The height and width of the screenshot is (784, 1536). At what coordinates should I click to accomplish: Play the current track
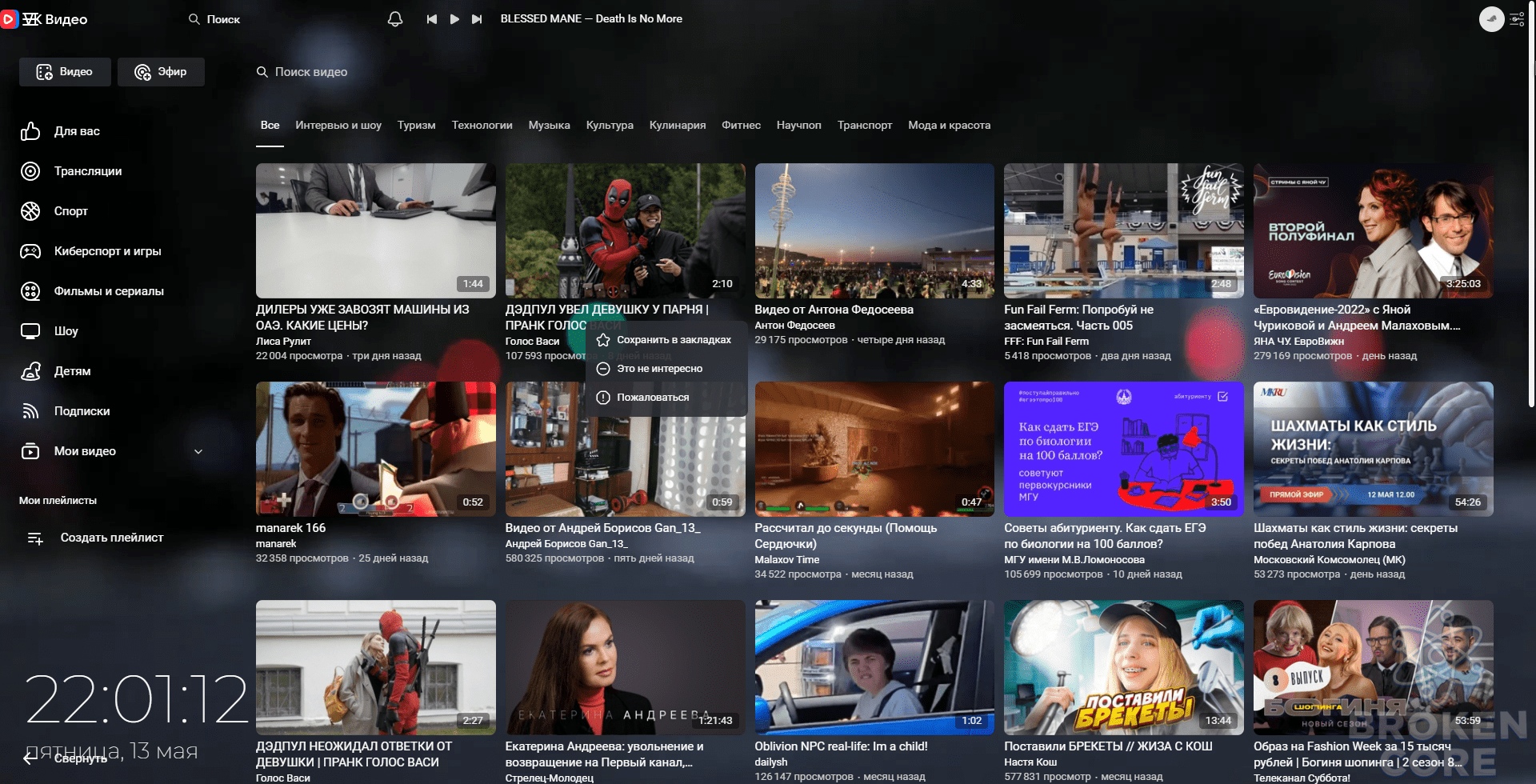[454, 18]
